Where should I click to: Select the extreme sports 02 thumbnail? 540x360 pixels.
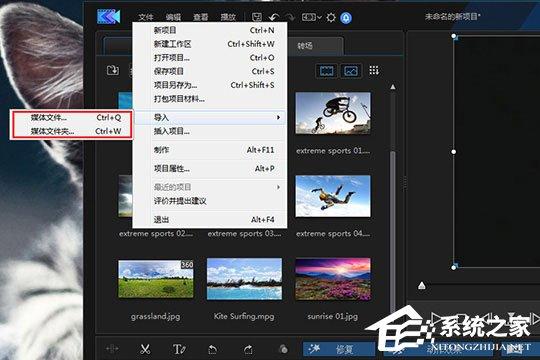click(125, 196)
